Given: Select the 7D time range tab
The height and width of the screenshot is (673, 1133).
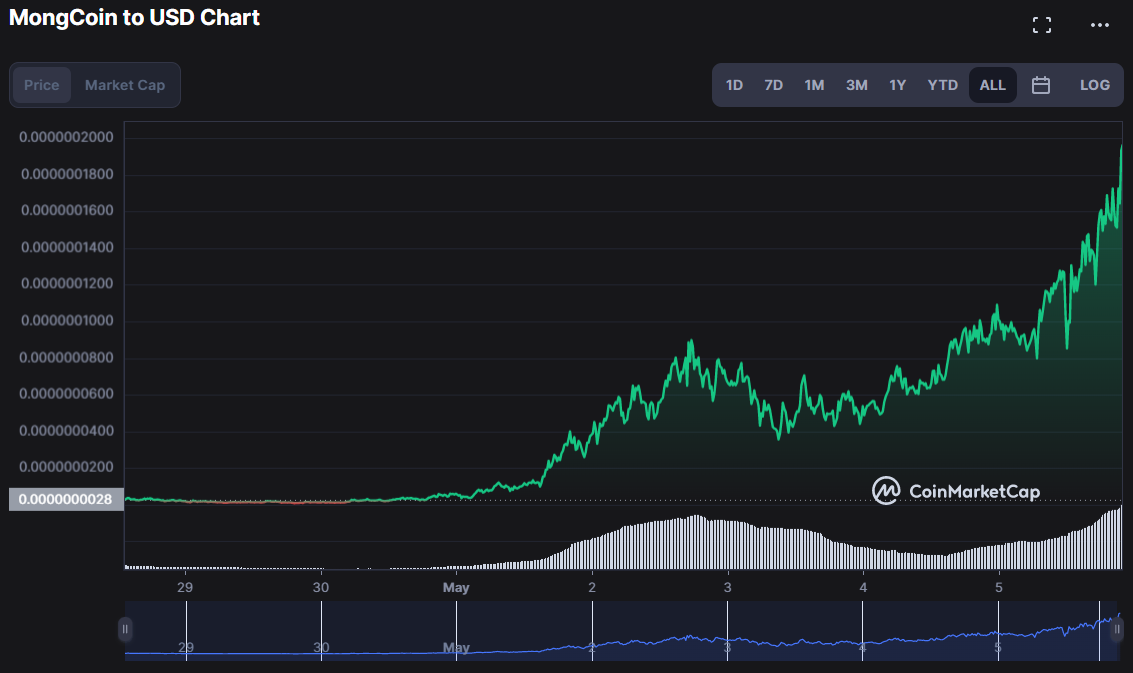Looking at the screenshot, I should point(773,85).
